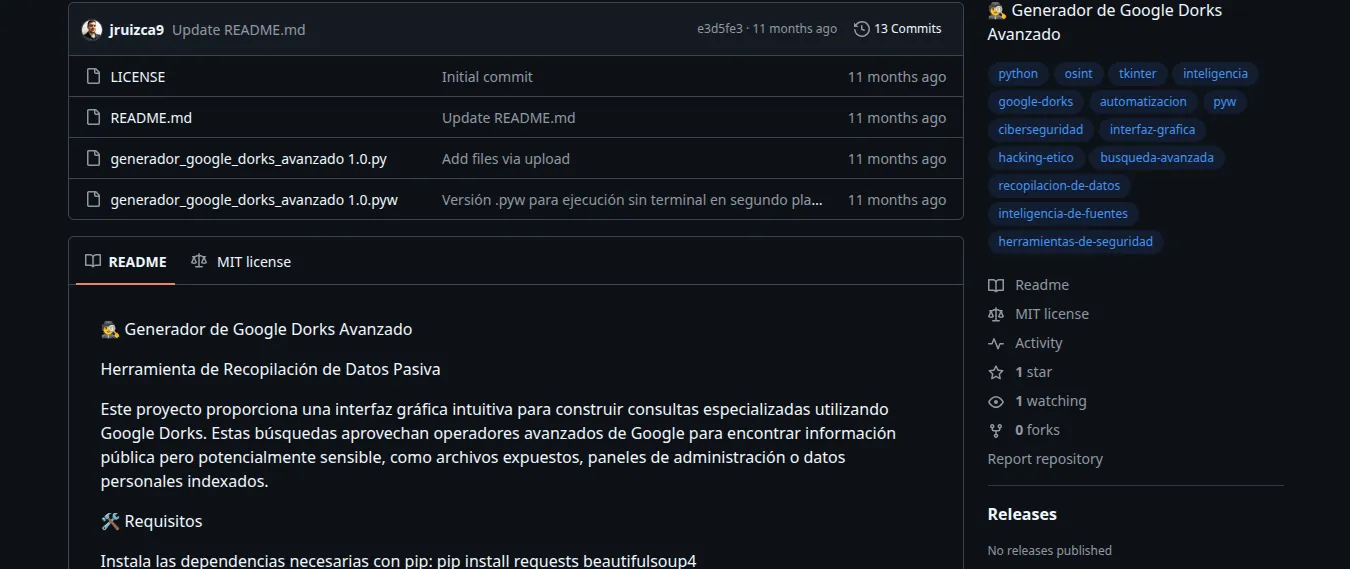
Task: Click the jruizca9 user avatar
Action: tap(92, 29)
